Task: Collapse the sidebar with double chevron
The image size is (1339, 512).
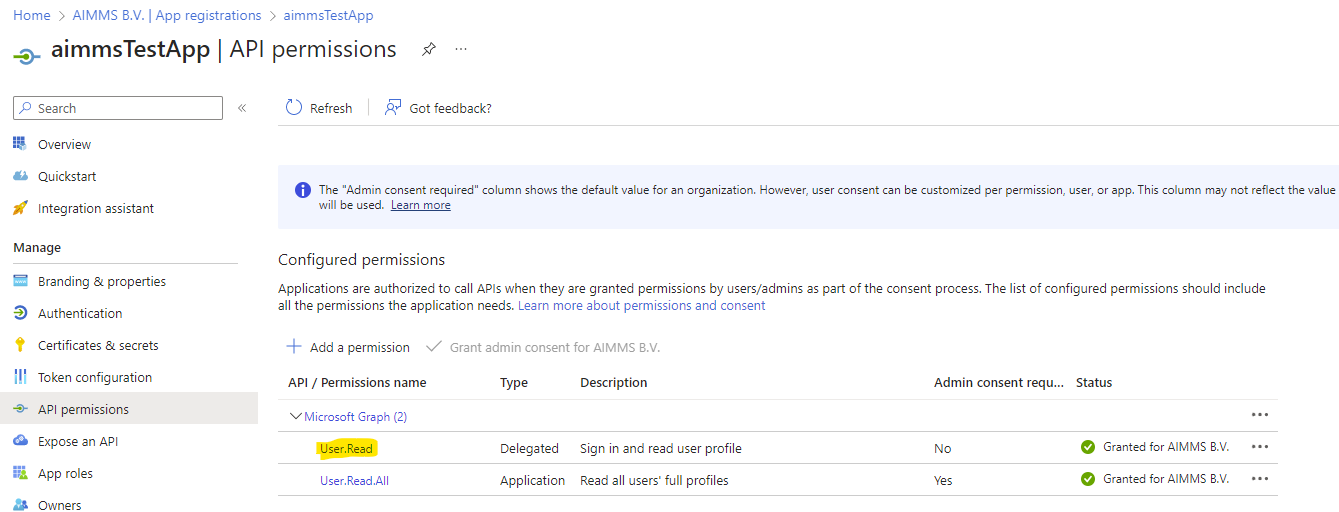Action: coord(242,108)
